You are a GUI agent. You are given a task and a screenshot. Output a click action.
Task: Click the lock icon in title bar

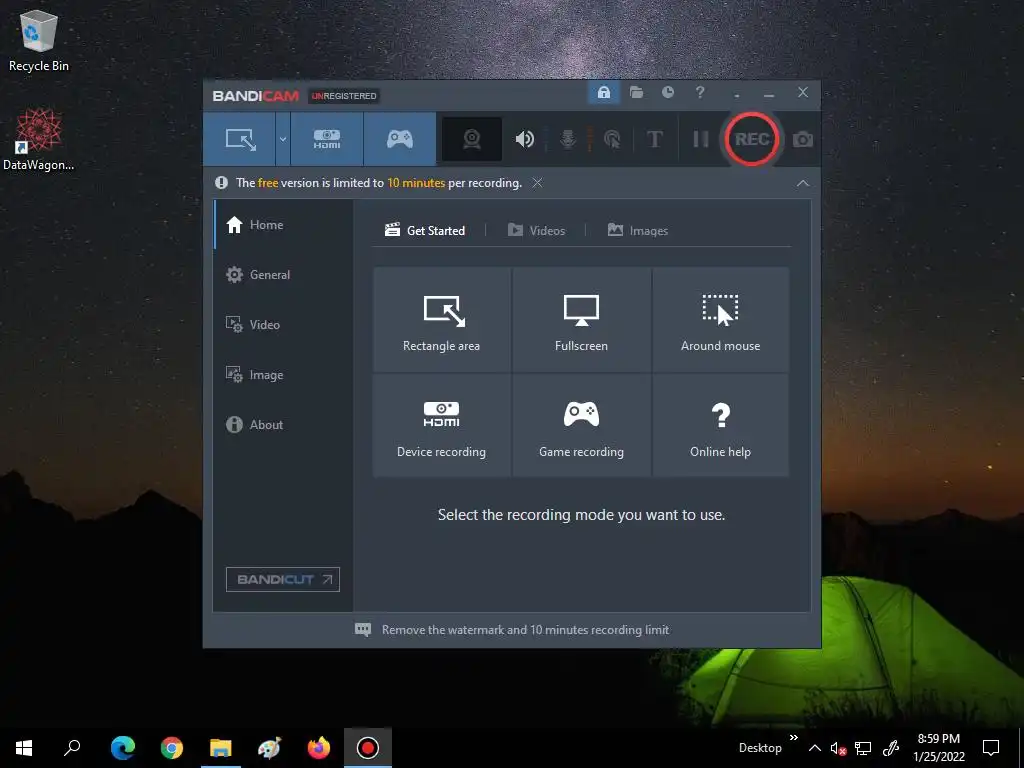(604, 93)
